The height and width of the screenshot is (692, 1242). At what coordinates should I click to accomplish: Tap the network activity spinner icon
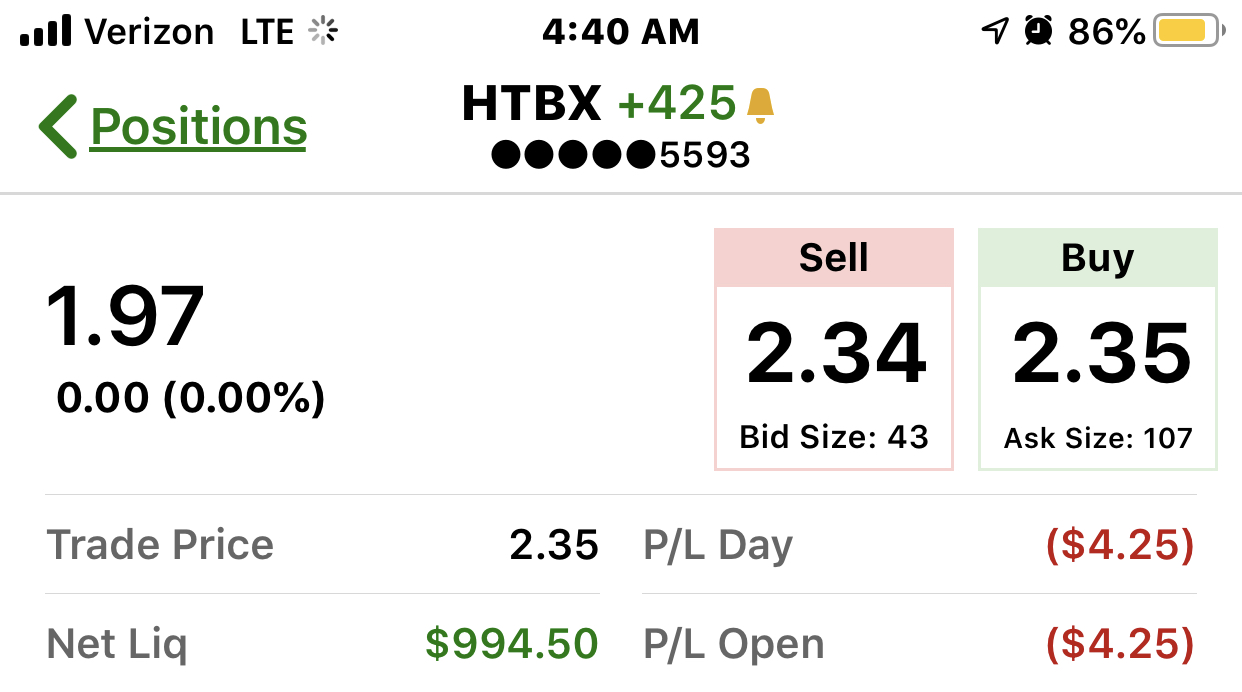[323, 32]
